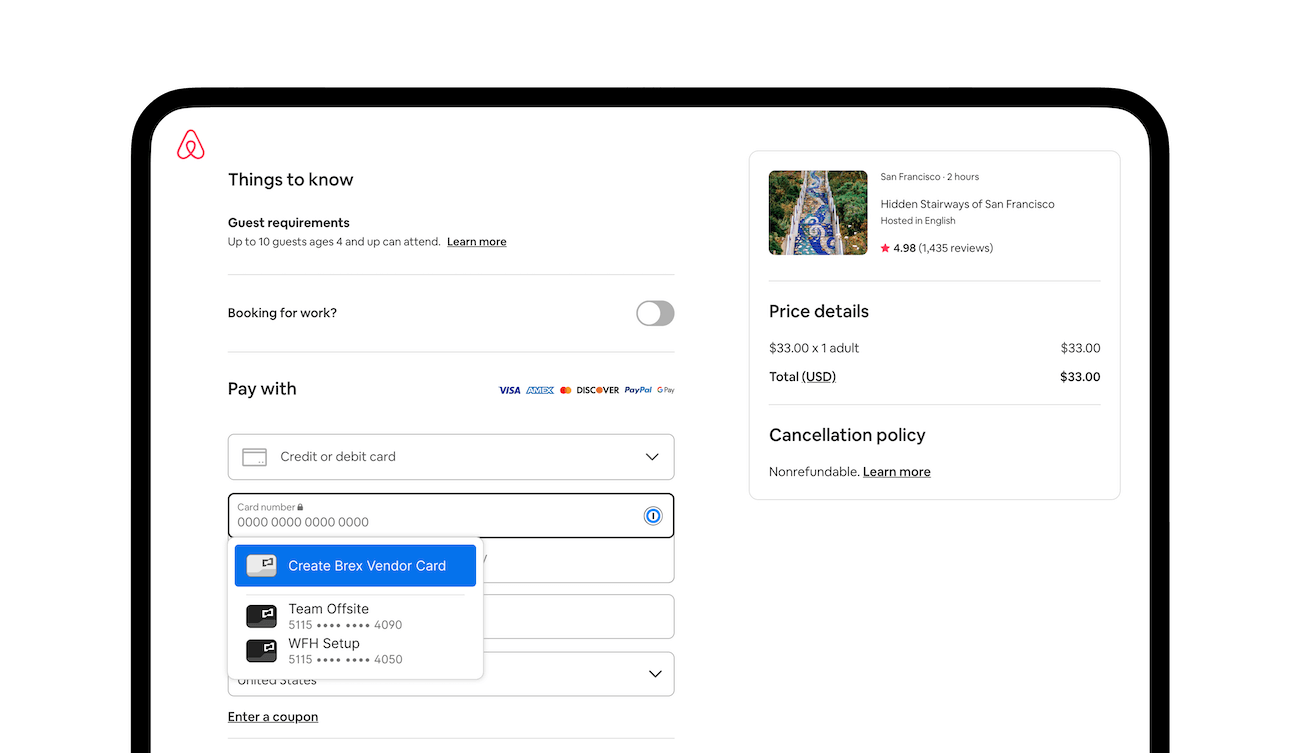Click the credit card icon in payment selector
Screen dimensions: 1300x753
coord(255,457)
